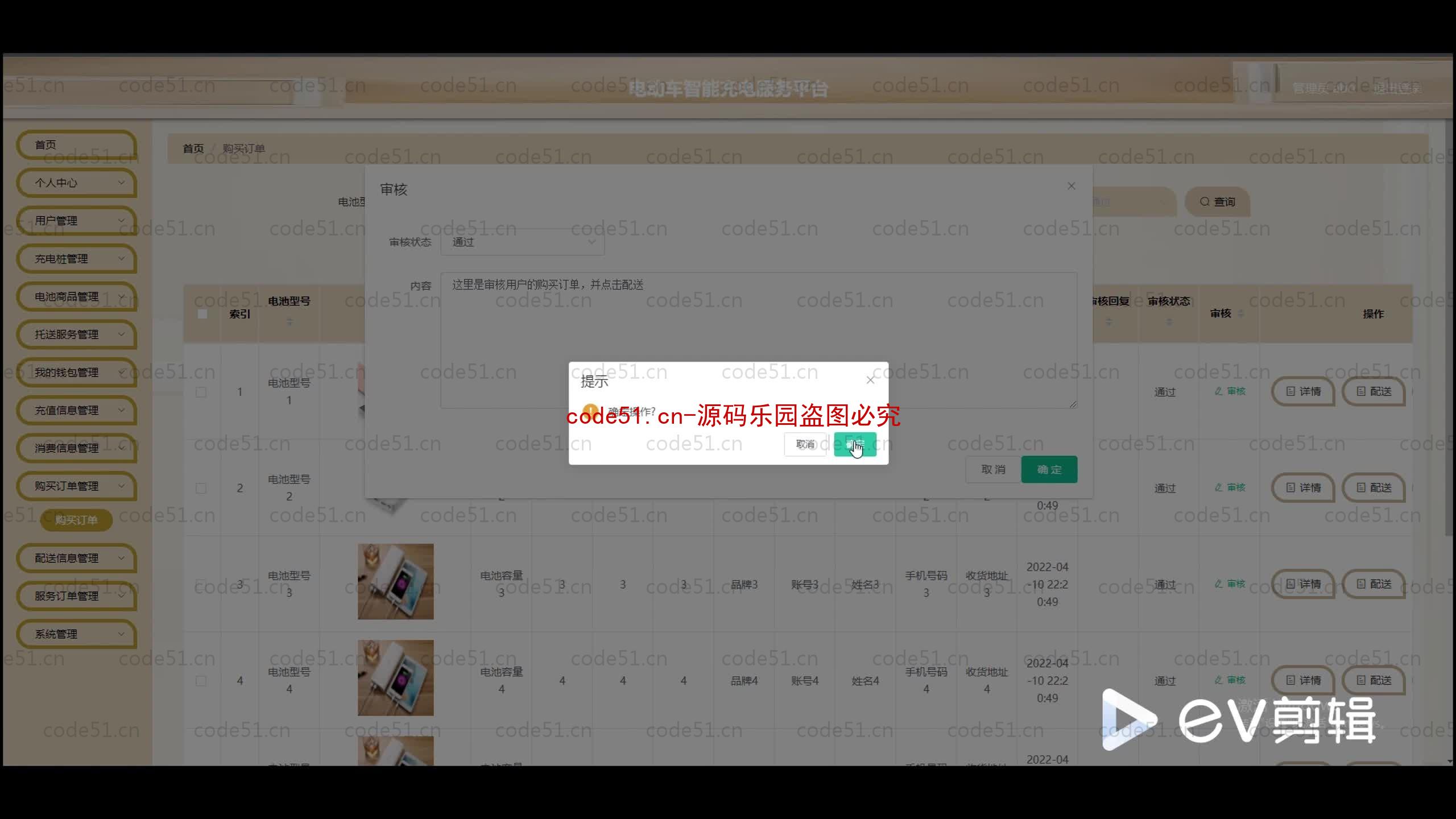This screenshot has height=819, width=1456.
Task: Toggle the select-all checkbox in table header
Action: (x=202, y=314)
